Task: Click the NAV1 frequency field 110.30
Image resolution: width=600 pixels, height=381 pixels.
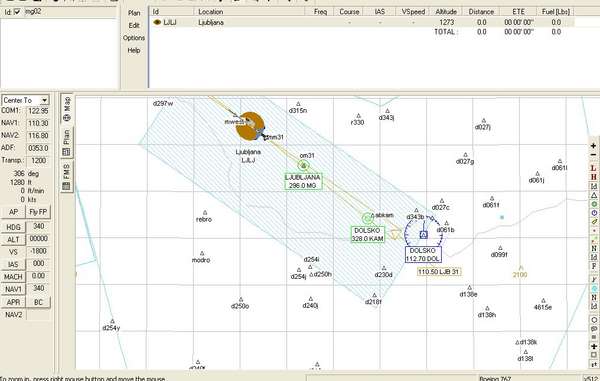Action: click(x=38, y=123)
